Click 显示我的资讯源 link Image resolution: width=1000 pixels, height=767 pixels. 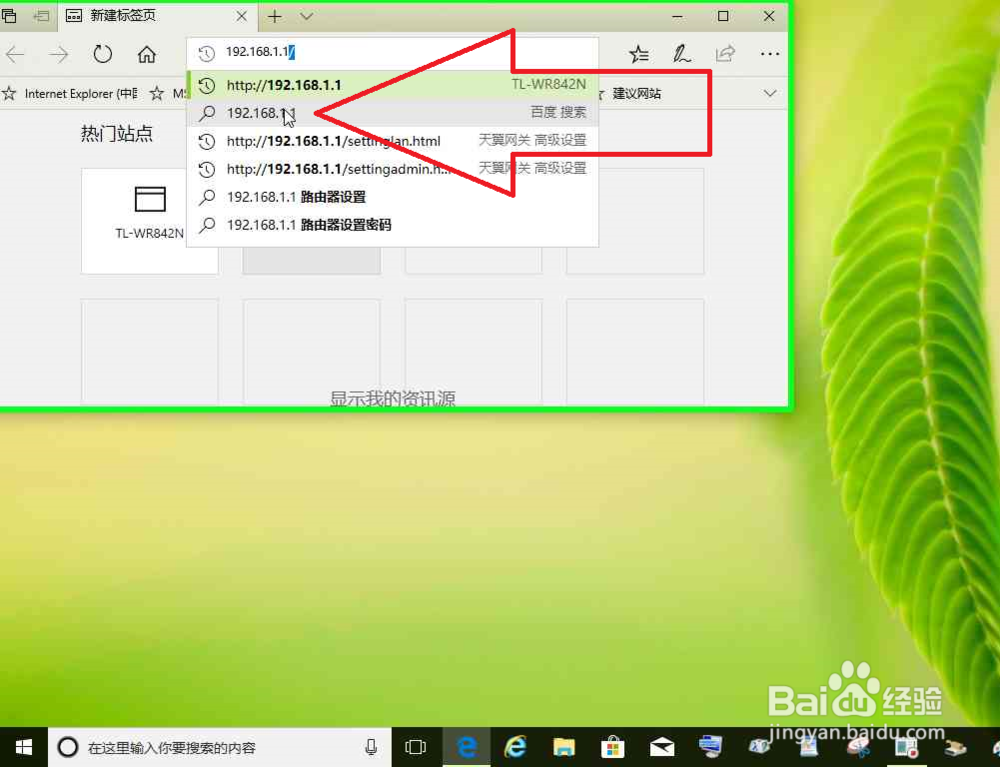[x=392, y=398]
